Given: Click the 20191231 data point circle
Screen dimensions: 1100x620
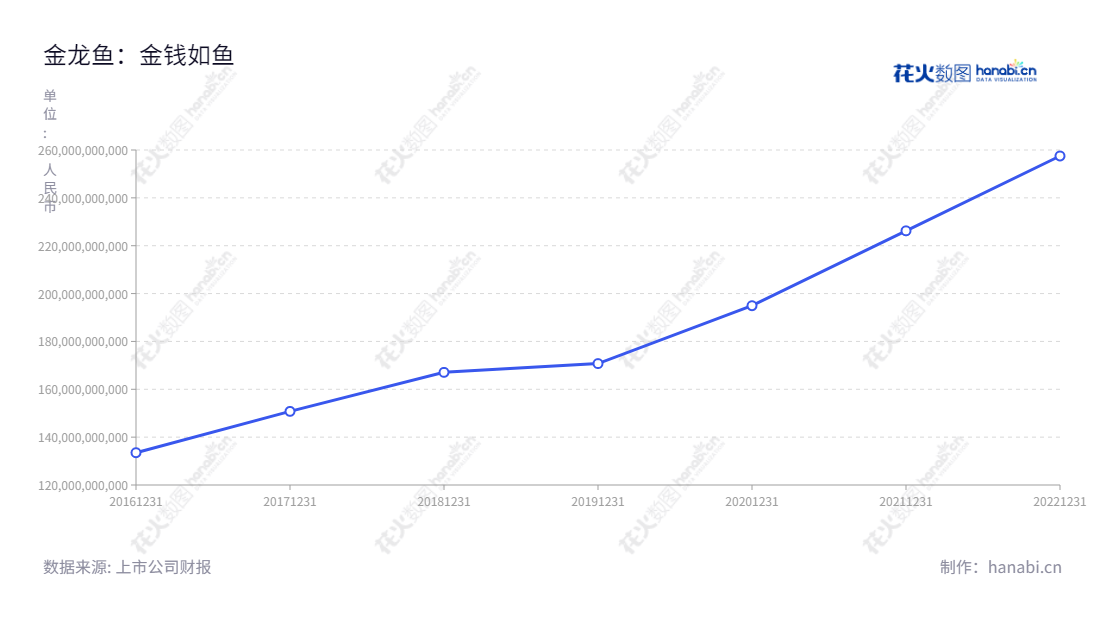Looking at the screenshot, I should 598,364.
